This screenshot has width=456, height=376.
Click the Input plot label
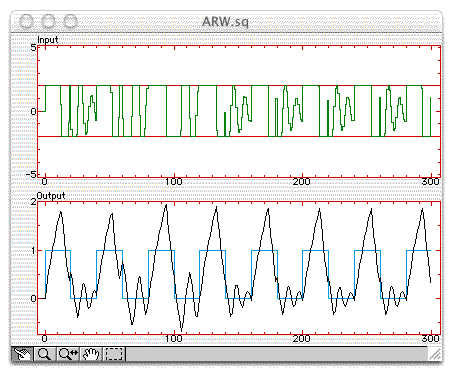pyautogui.click(x=48, y=40)
